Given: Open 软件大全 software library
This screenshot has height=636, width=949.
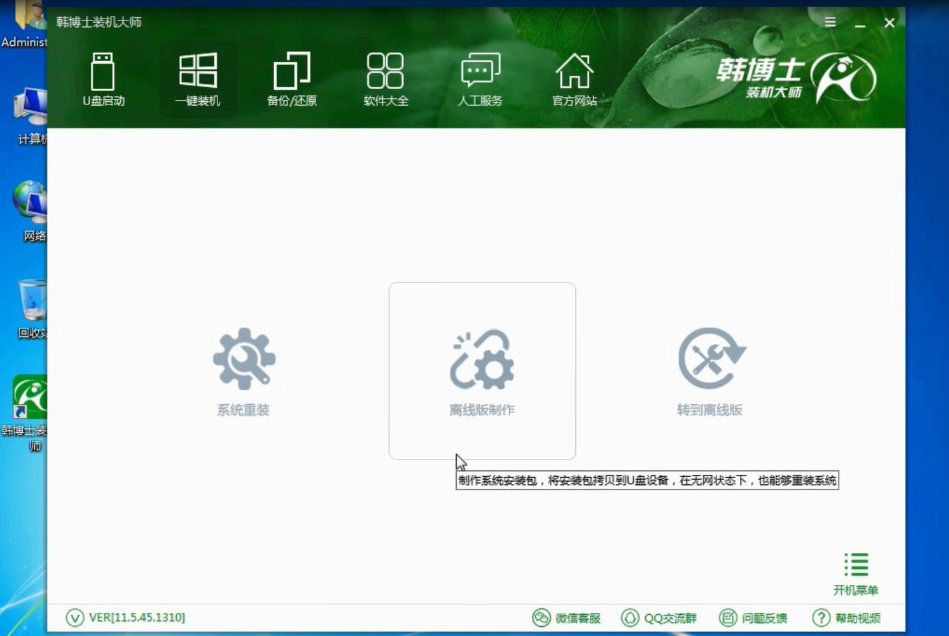Looking at the screenshot, I should (x=385, y=80).
